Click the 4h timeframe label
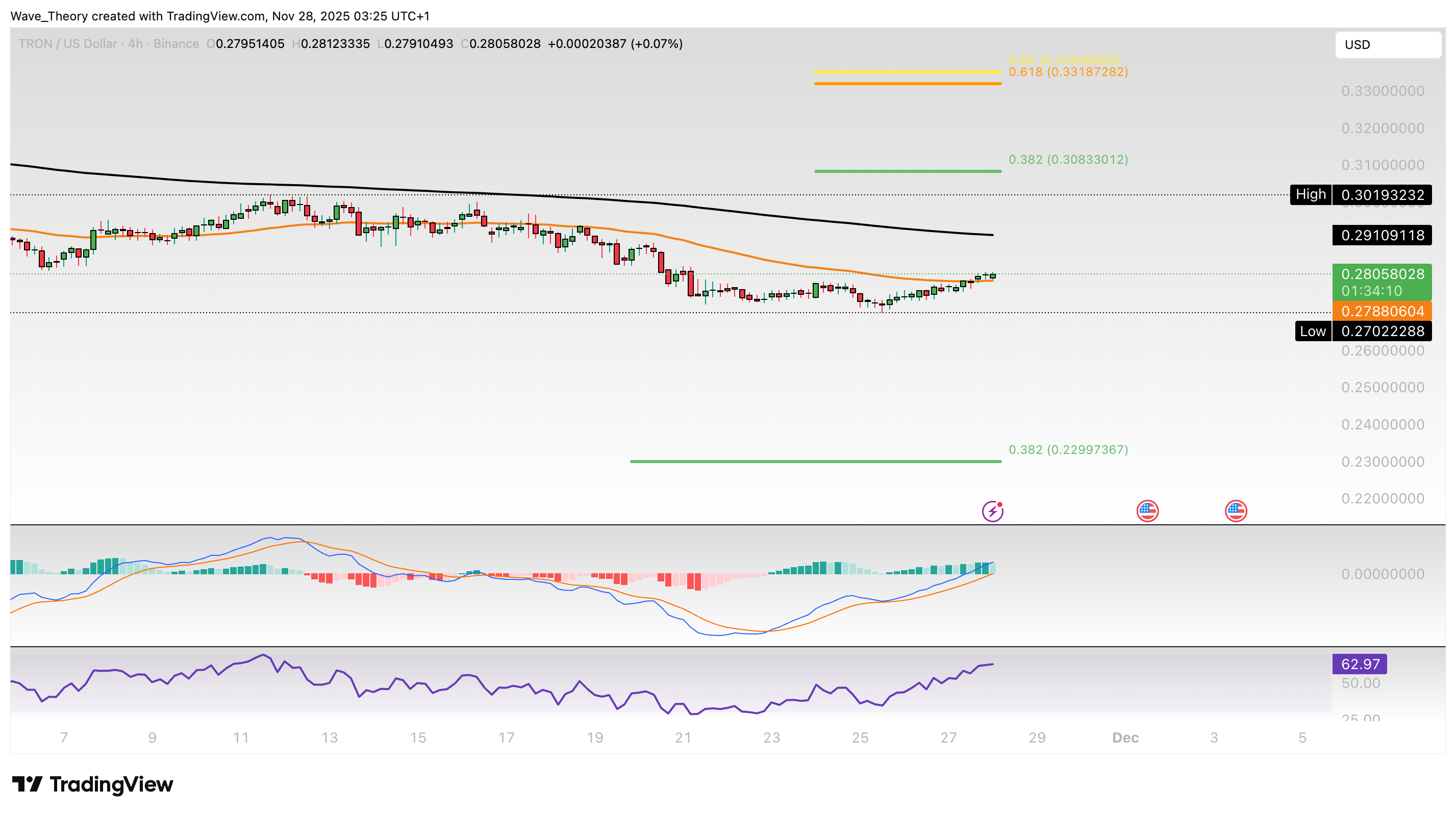The image size is (1456, 815). [x=135, y=43]
